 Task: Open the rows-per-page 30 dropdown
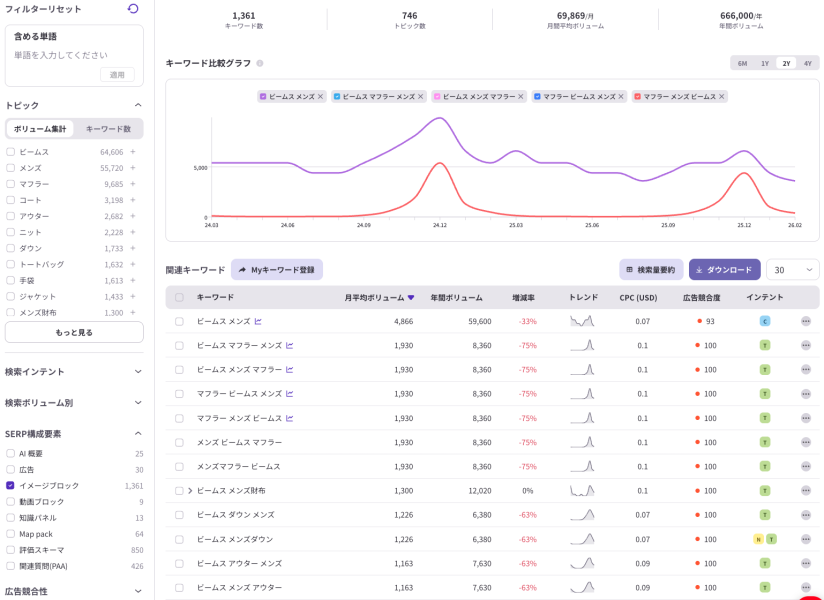[x=792, y=270]
